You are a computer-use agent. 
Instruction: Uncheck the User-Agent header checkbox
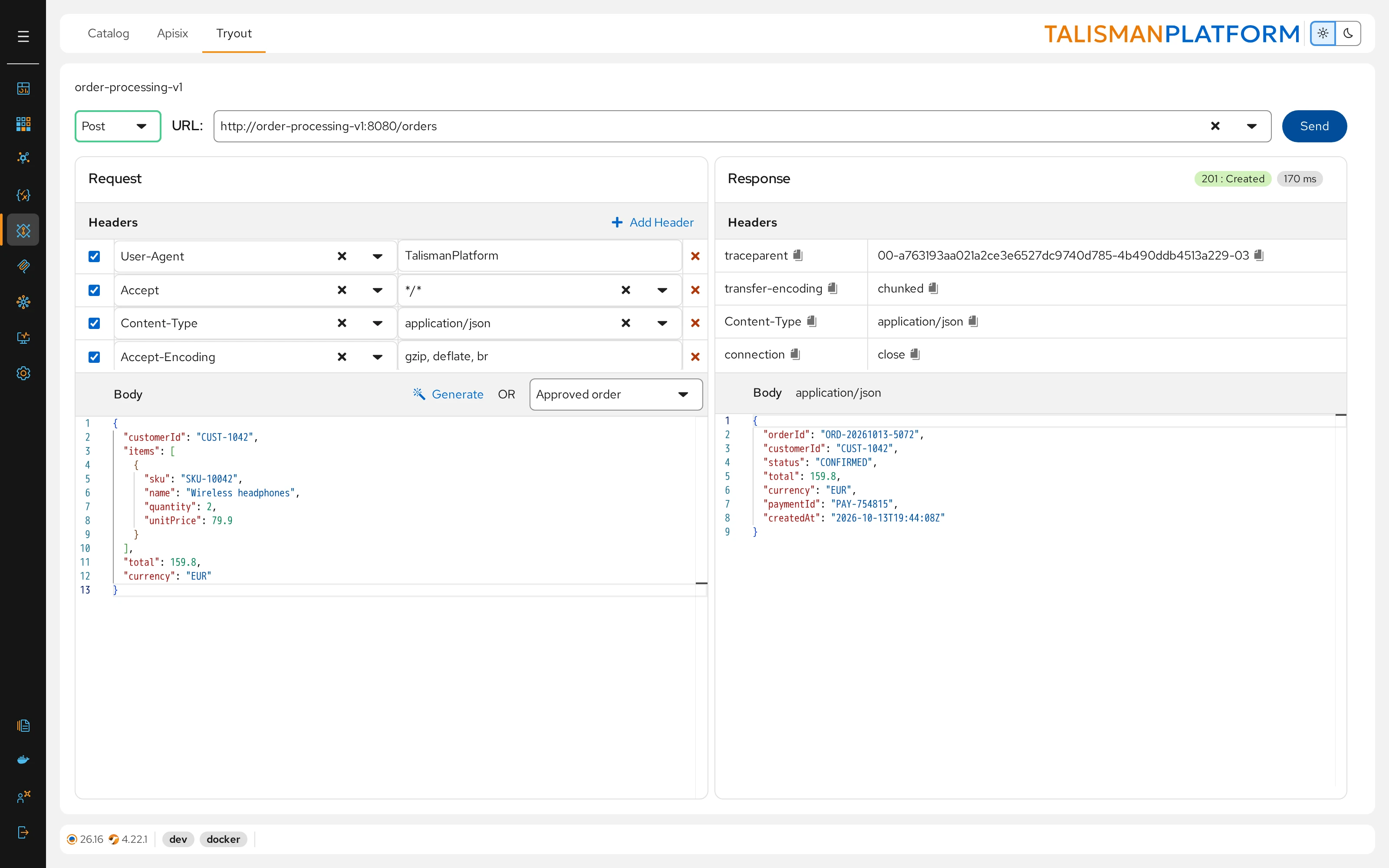tap(94, 256)
